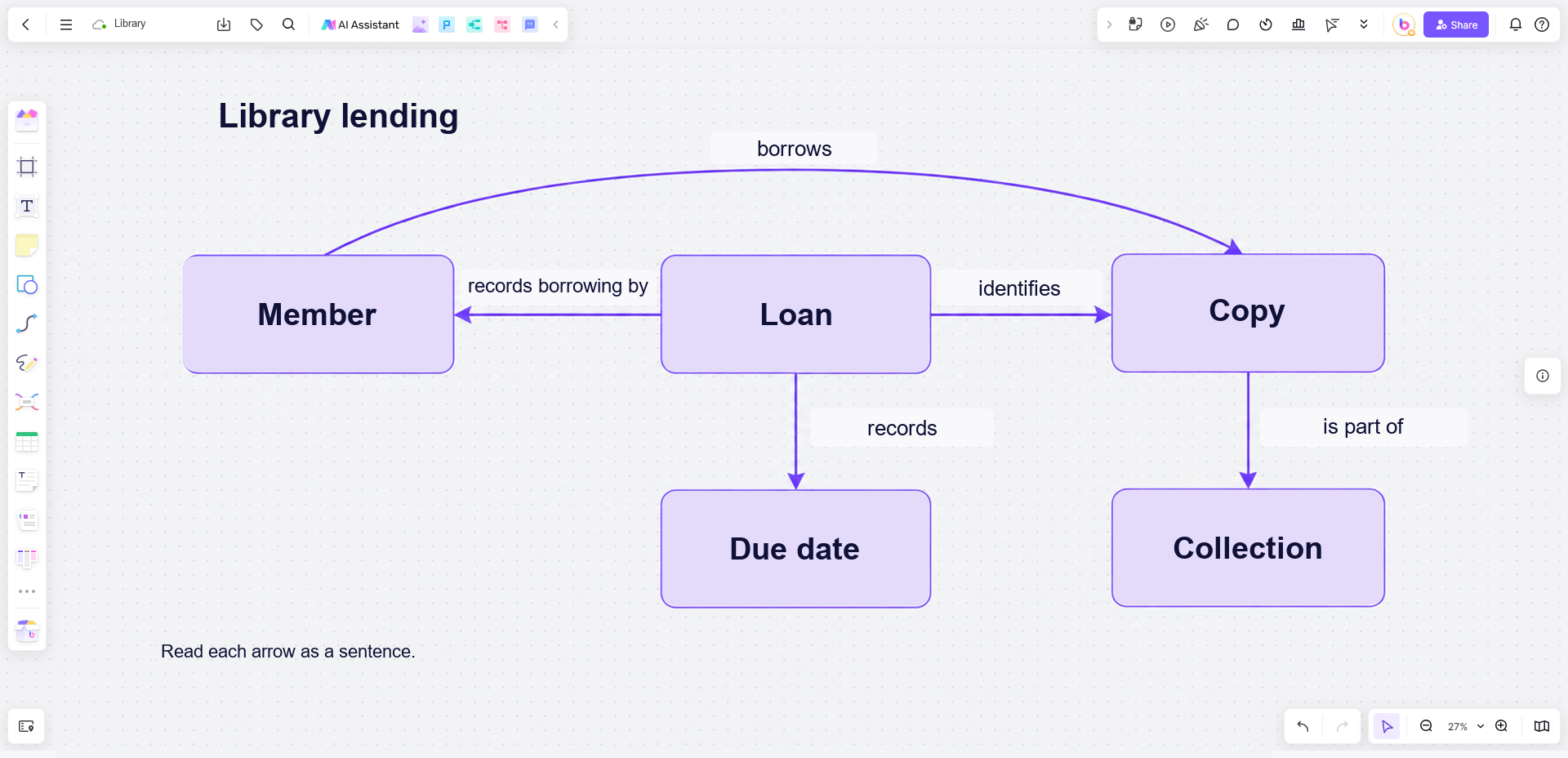Zoom in with the plus magnifier

point(1501,726)
